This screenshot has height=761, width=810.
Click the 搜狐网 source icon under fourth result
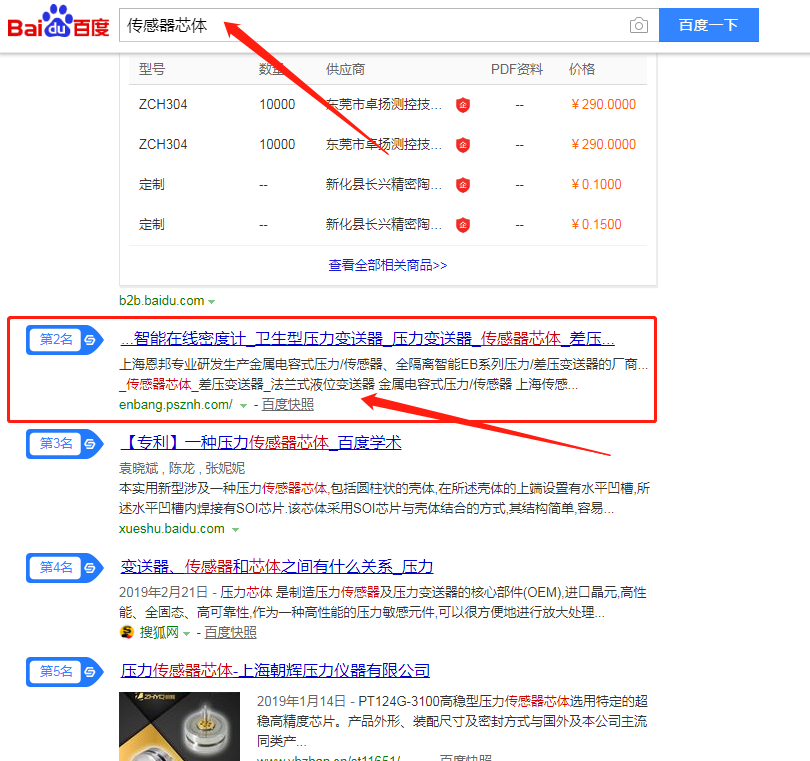pyautogui.click(x=129, y=632)
